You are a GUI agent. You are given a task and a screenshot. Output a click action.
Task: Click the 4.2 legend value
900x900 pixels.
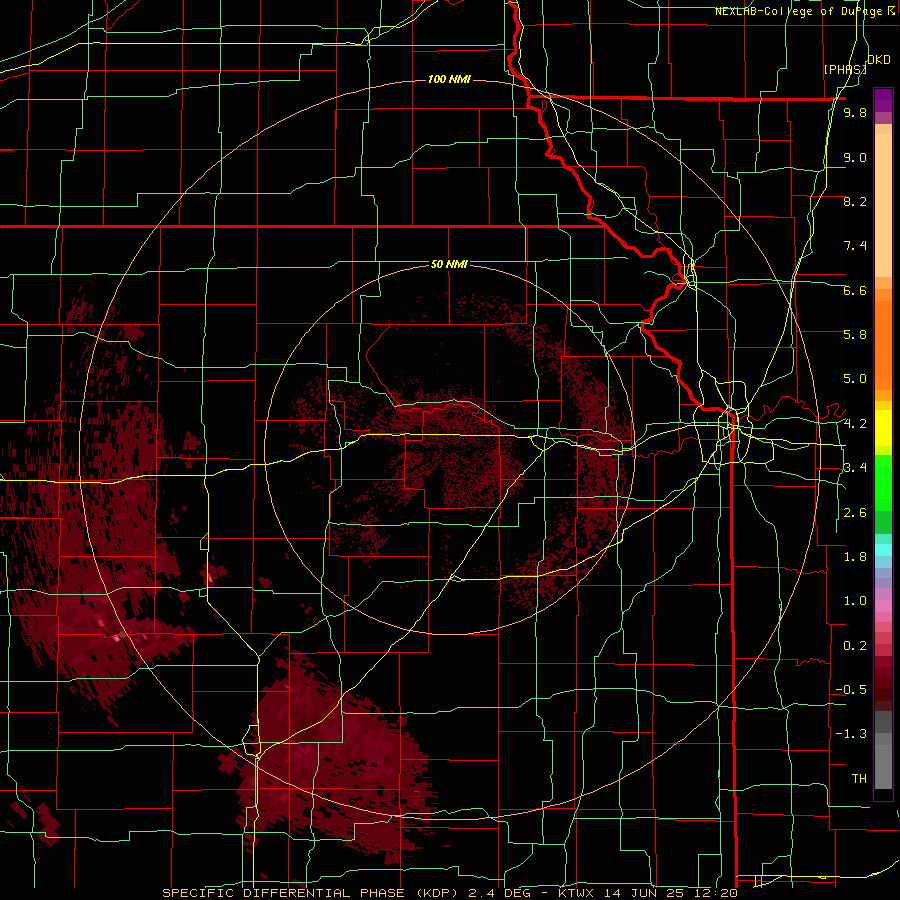click(x=855, y=424)
